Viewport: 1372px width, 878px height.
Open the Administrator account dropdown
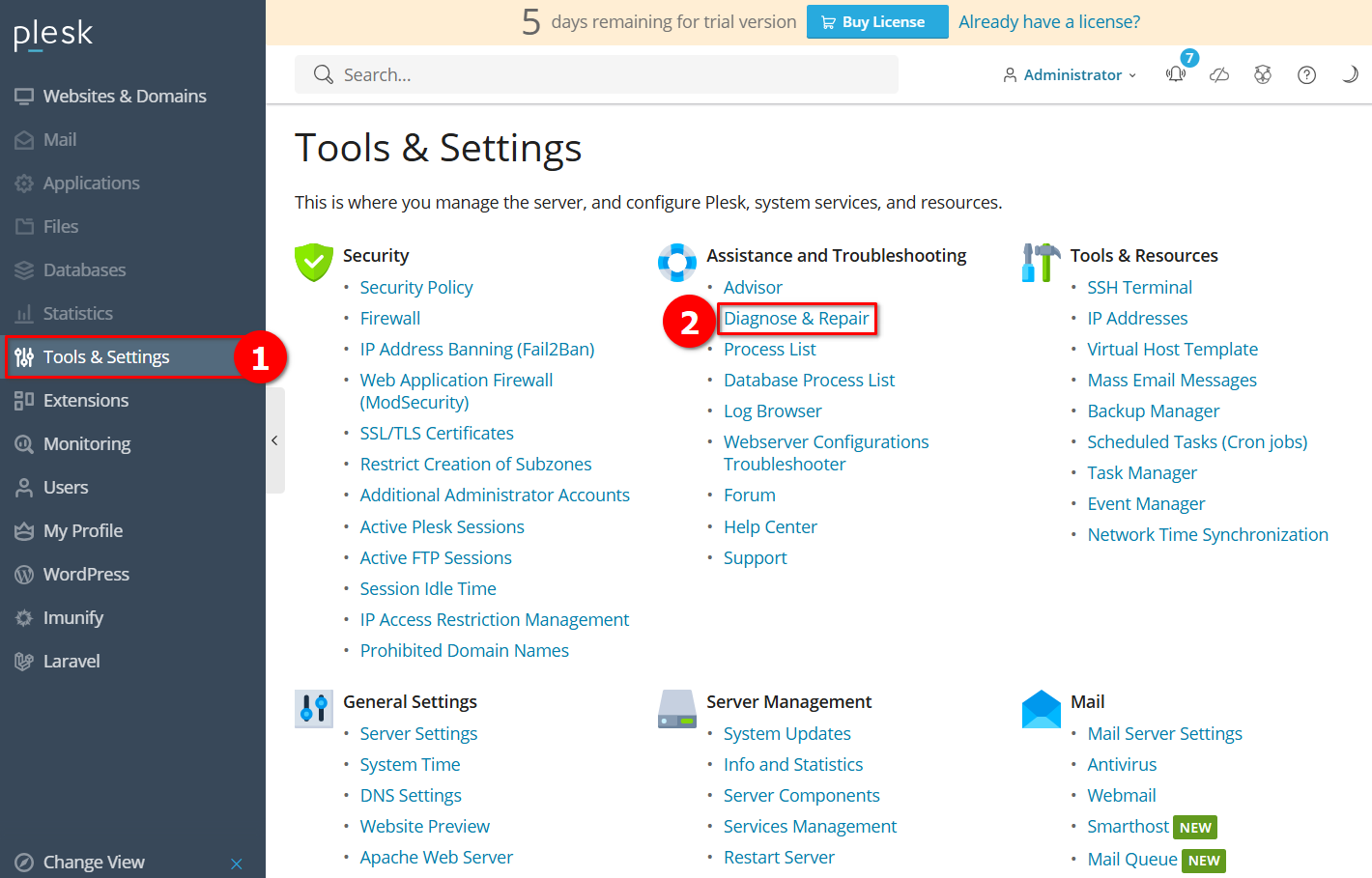1071,74
